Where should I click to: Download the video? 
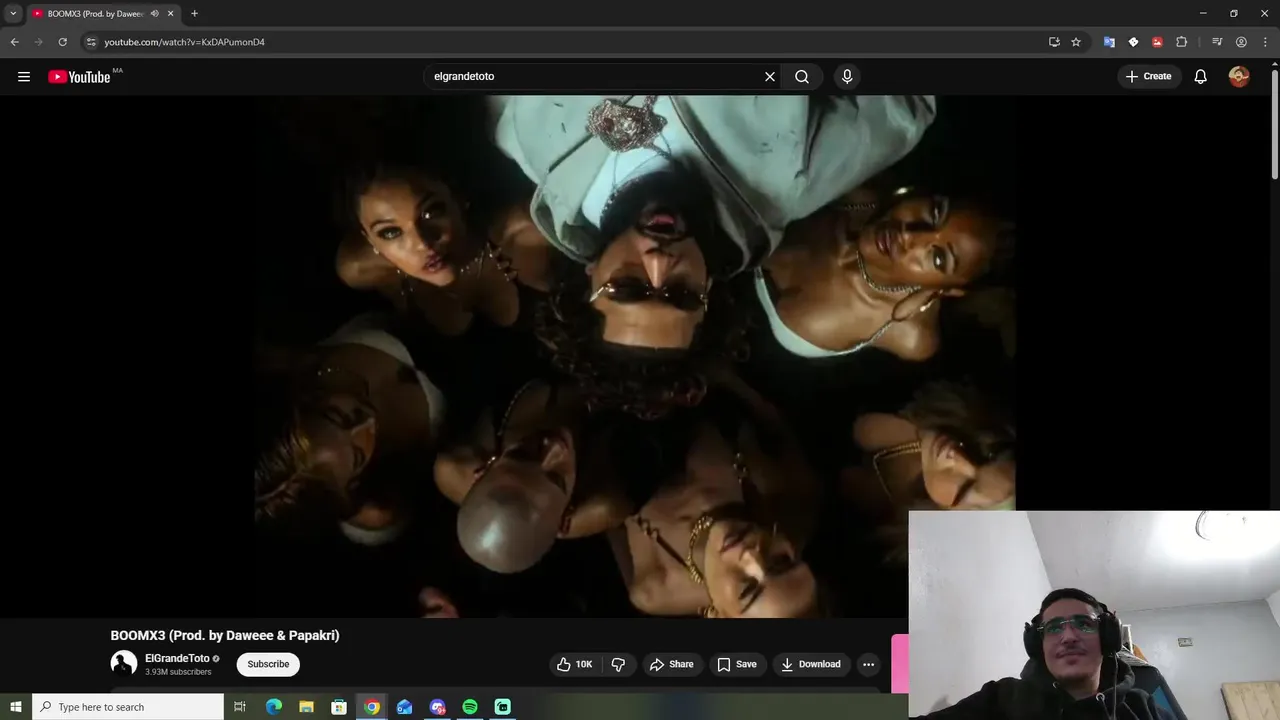coord(811,664)
